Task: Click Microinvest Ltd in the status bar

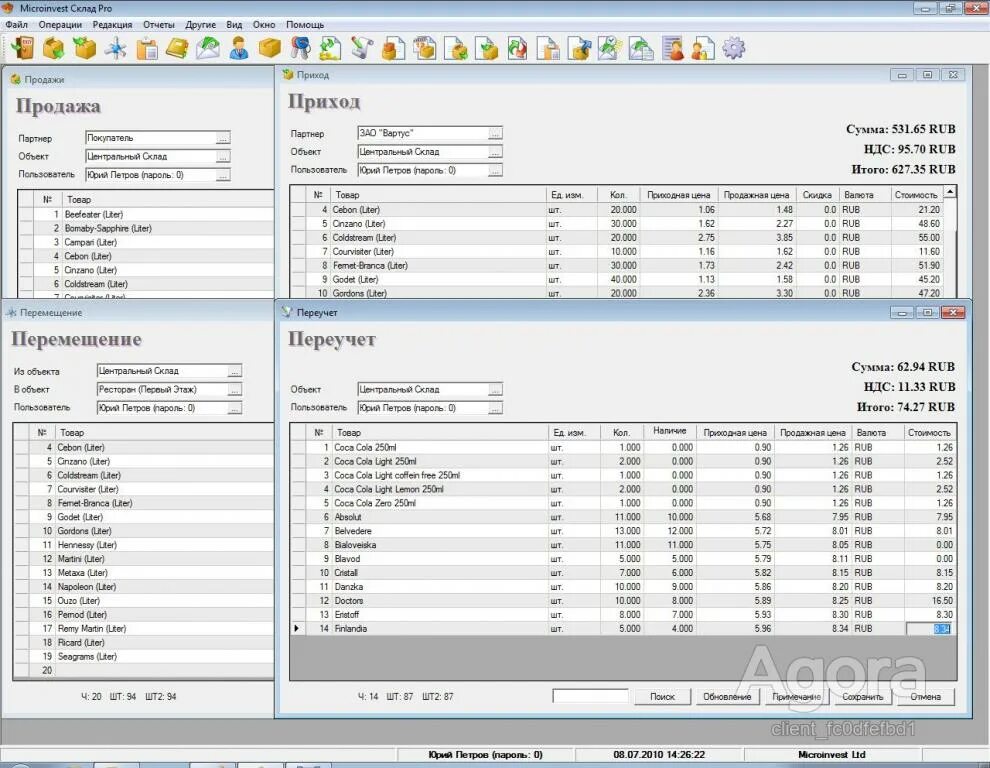Action: [832, 754]
